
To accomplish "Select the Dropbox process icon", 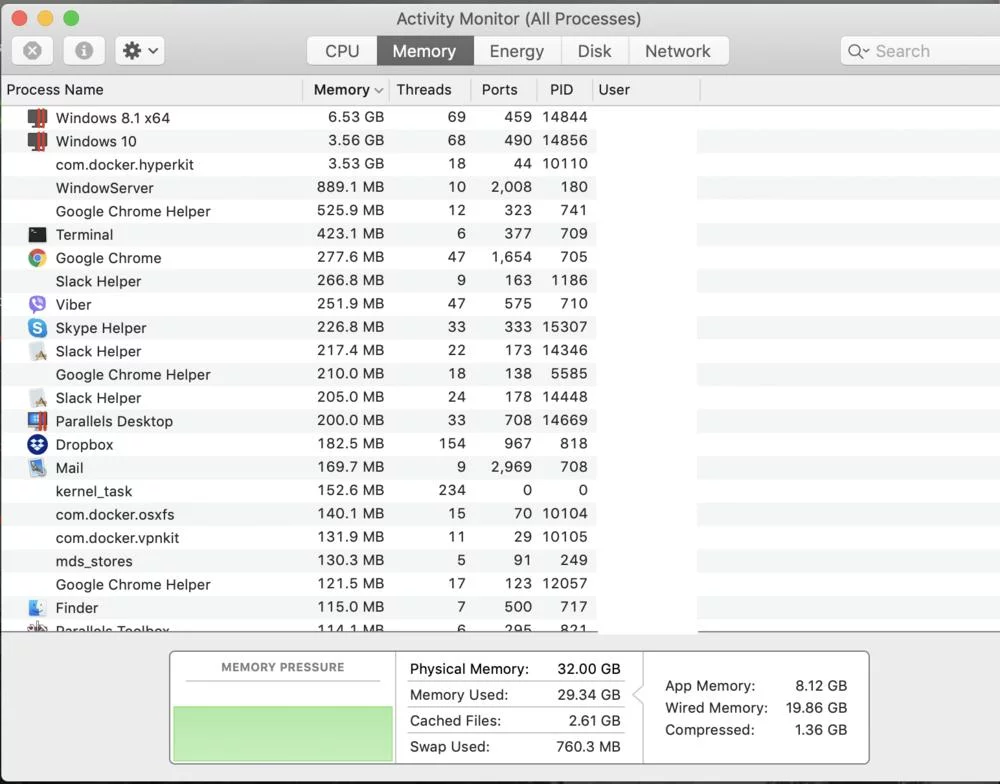I will point(37,444).
